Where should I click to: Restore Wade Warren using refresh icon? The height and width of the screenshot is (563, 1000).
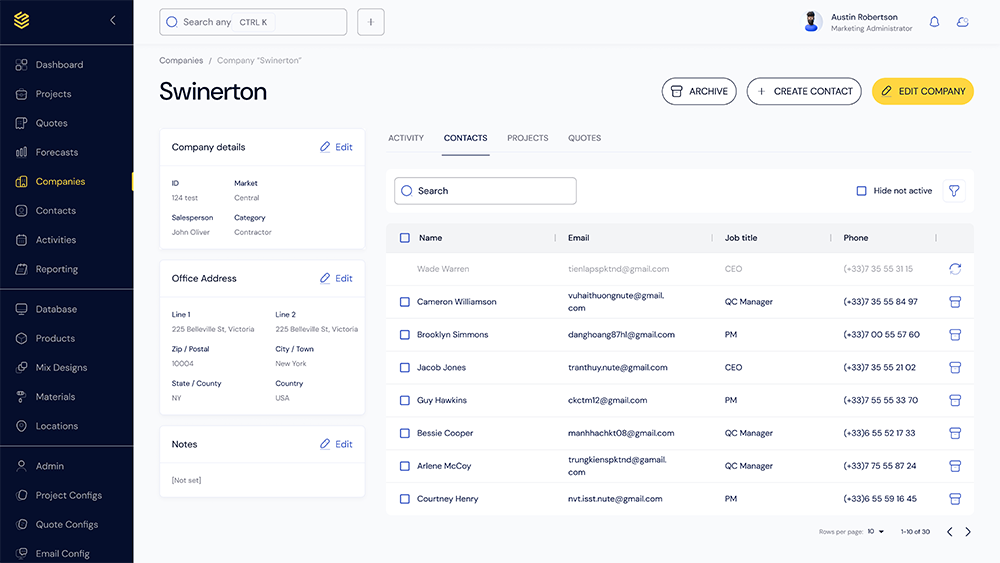coord(955,269)
